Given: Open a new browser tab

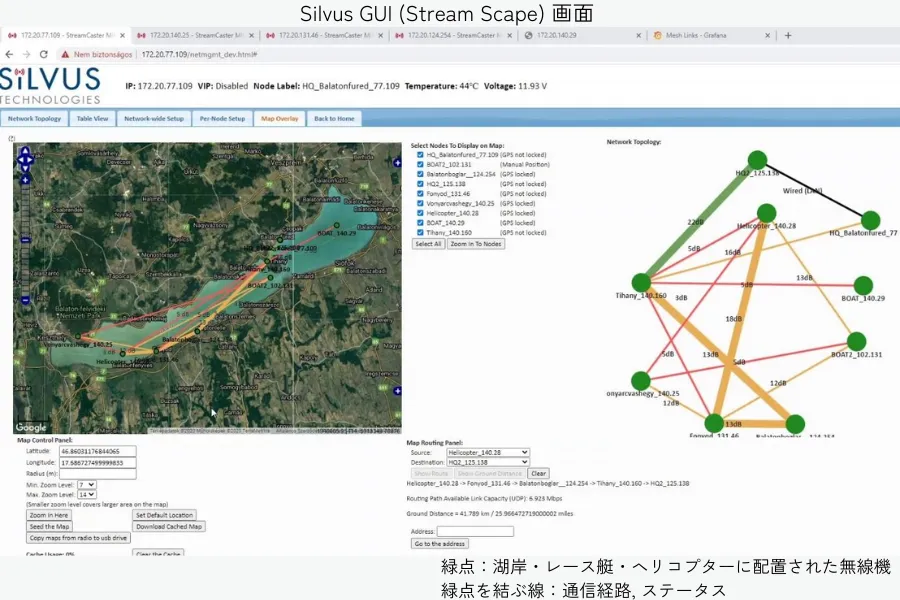Looking at the screenshot, I should click(788, 35).
